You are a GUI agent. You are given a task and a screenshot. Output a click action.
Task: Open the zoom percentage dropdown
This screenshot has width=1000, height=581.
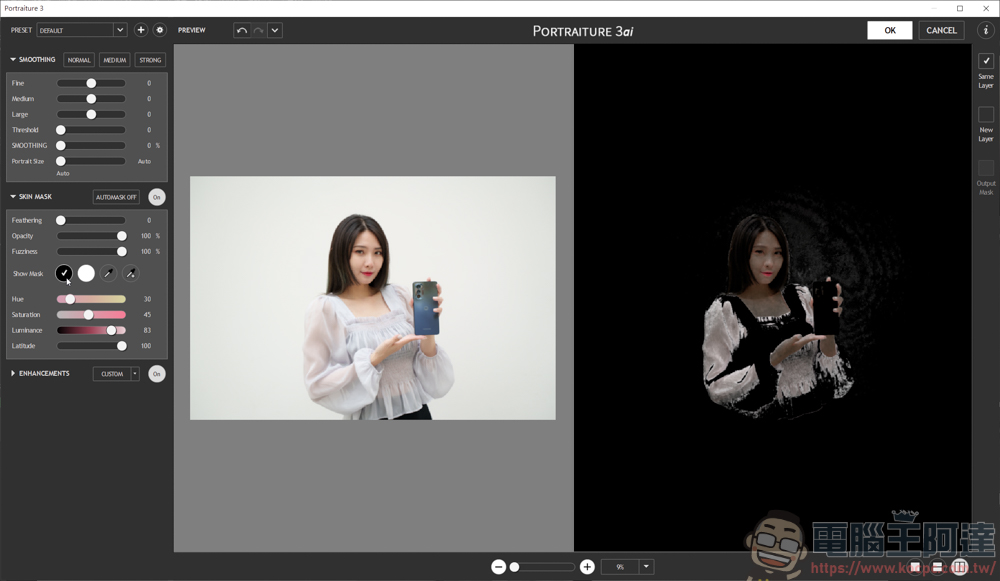(x=646, y=566)
